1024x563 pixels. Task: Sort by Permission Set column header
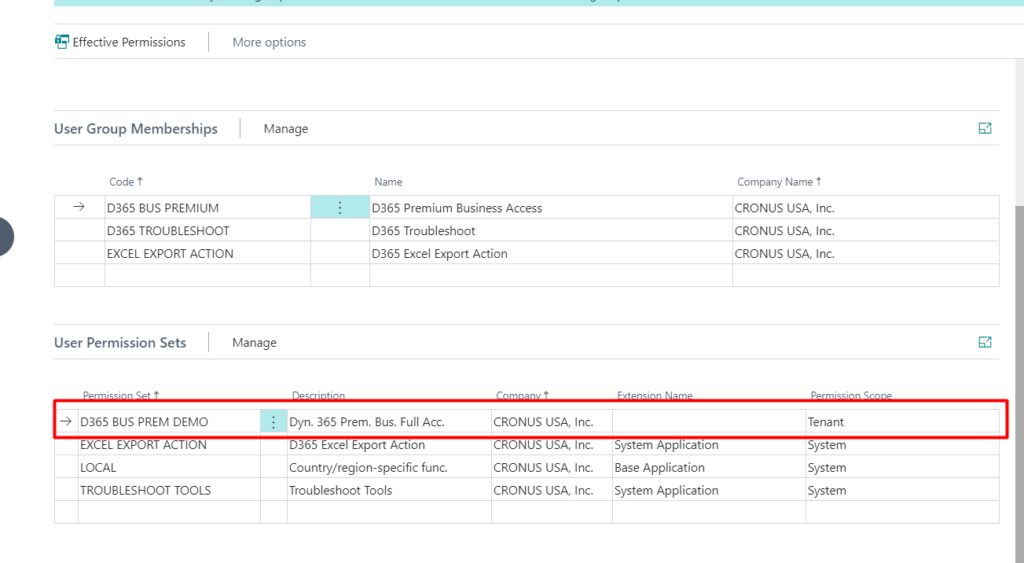point(121,395)
